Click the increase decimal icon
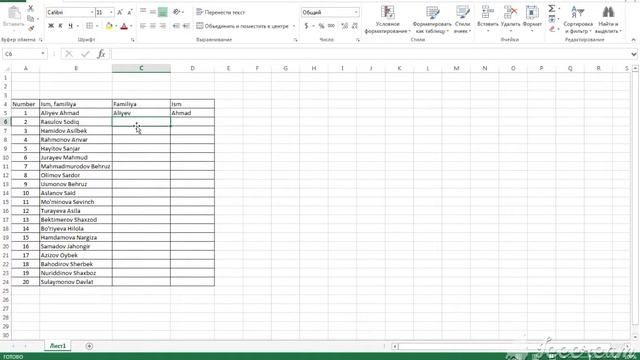The height and width of the screenshot is (360, 640). 344,26
